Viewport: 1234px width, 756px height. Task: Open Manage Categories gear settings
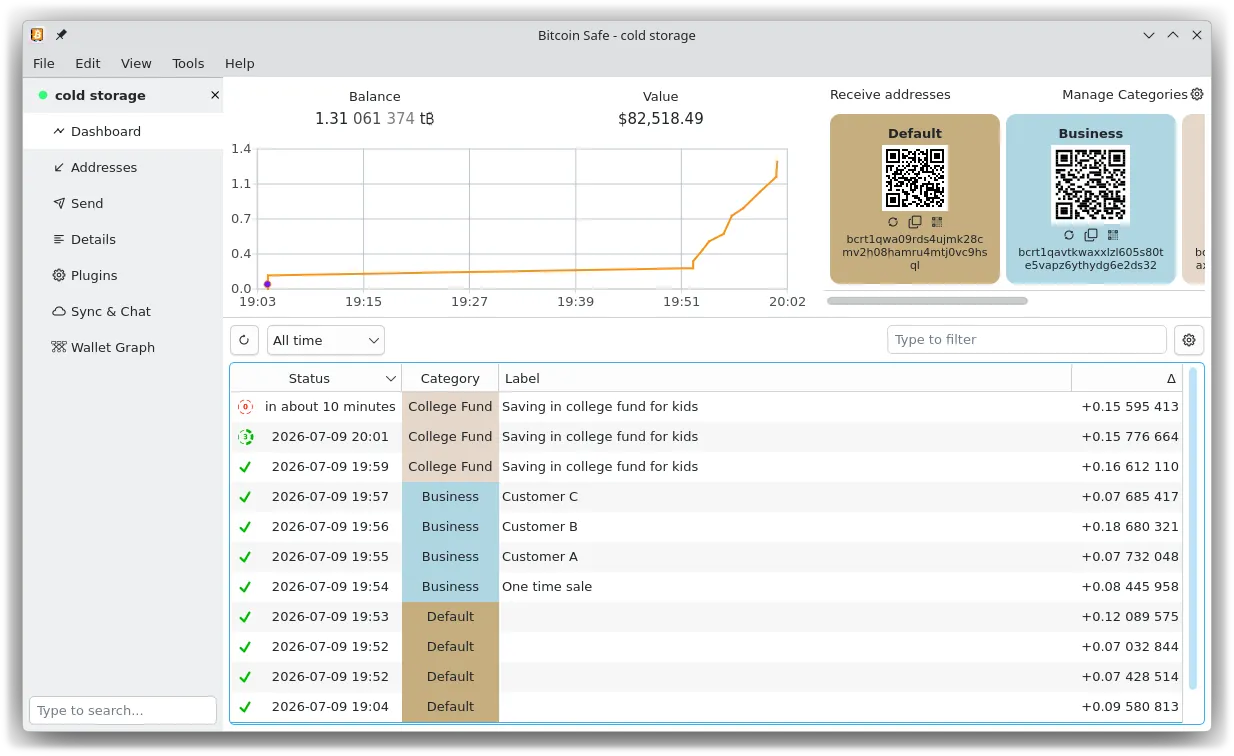[1197, 95]
